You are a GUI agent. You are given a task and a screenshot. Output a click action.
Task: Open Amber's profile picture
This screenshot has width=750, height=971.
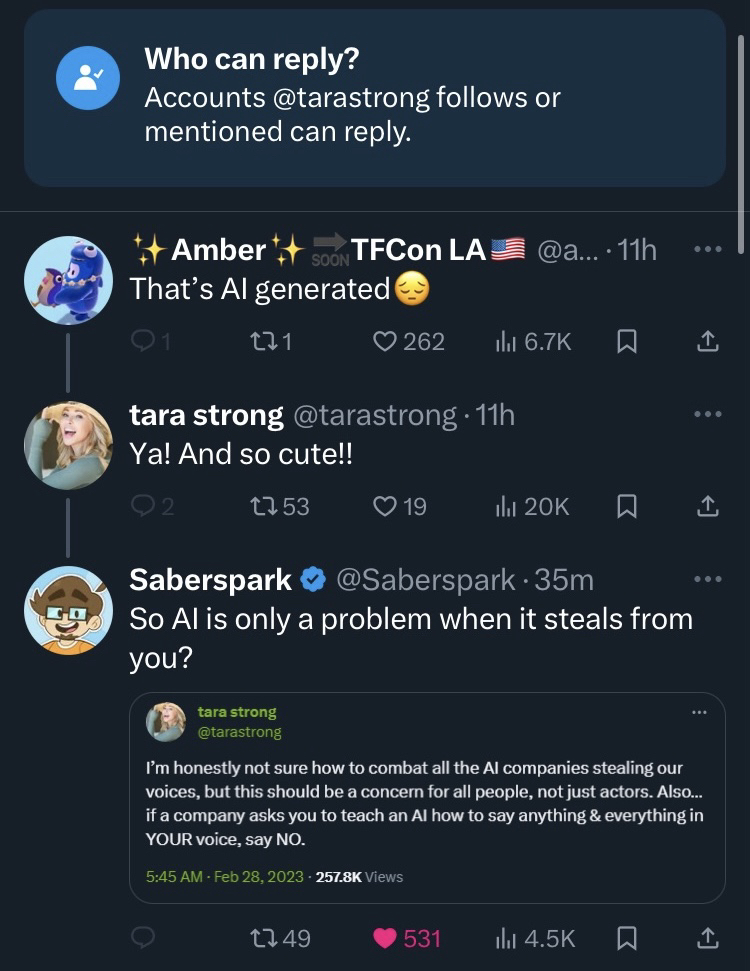pyautogui.click(x=68, y=280)
